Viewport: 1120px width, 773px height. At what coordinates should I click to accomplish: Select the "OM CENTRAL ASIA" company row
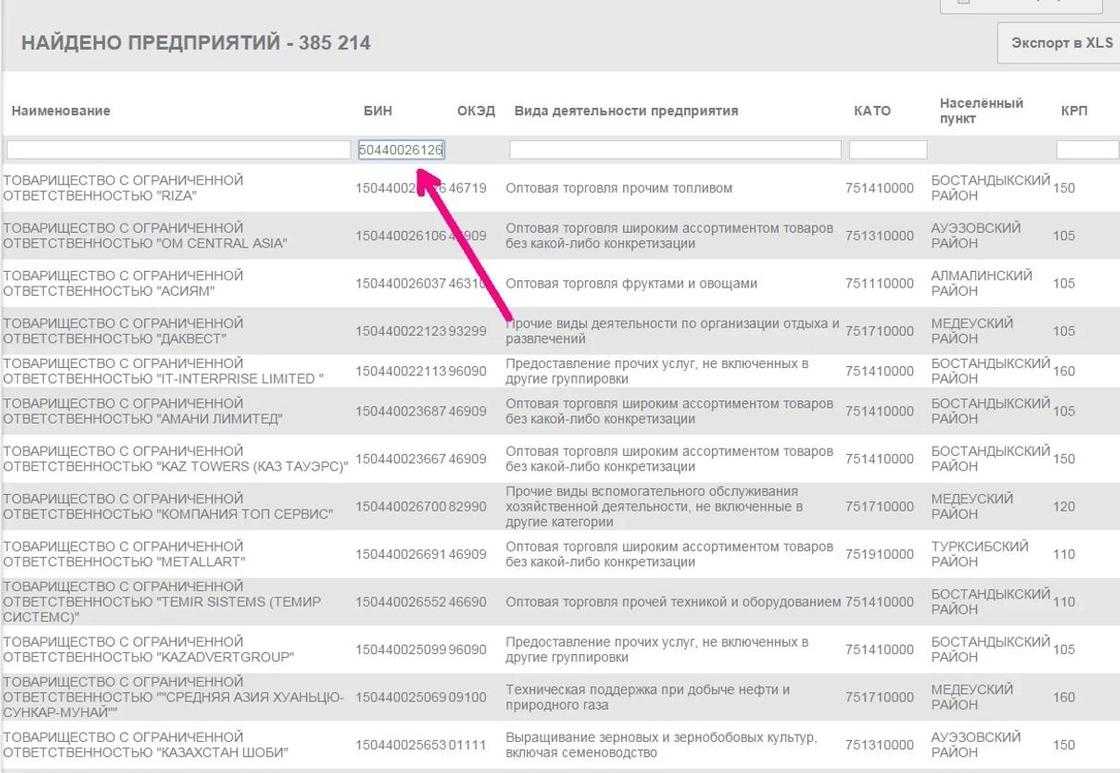coord(560,236)
